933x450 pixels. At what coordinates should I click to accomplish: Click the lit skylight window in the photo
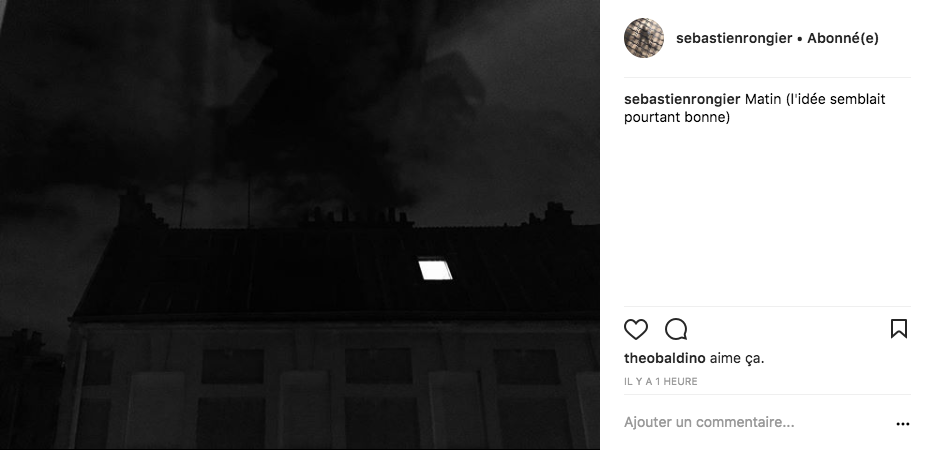tap(435, 268)
